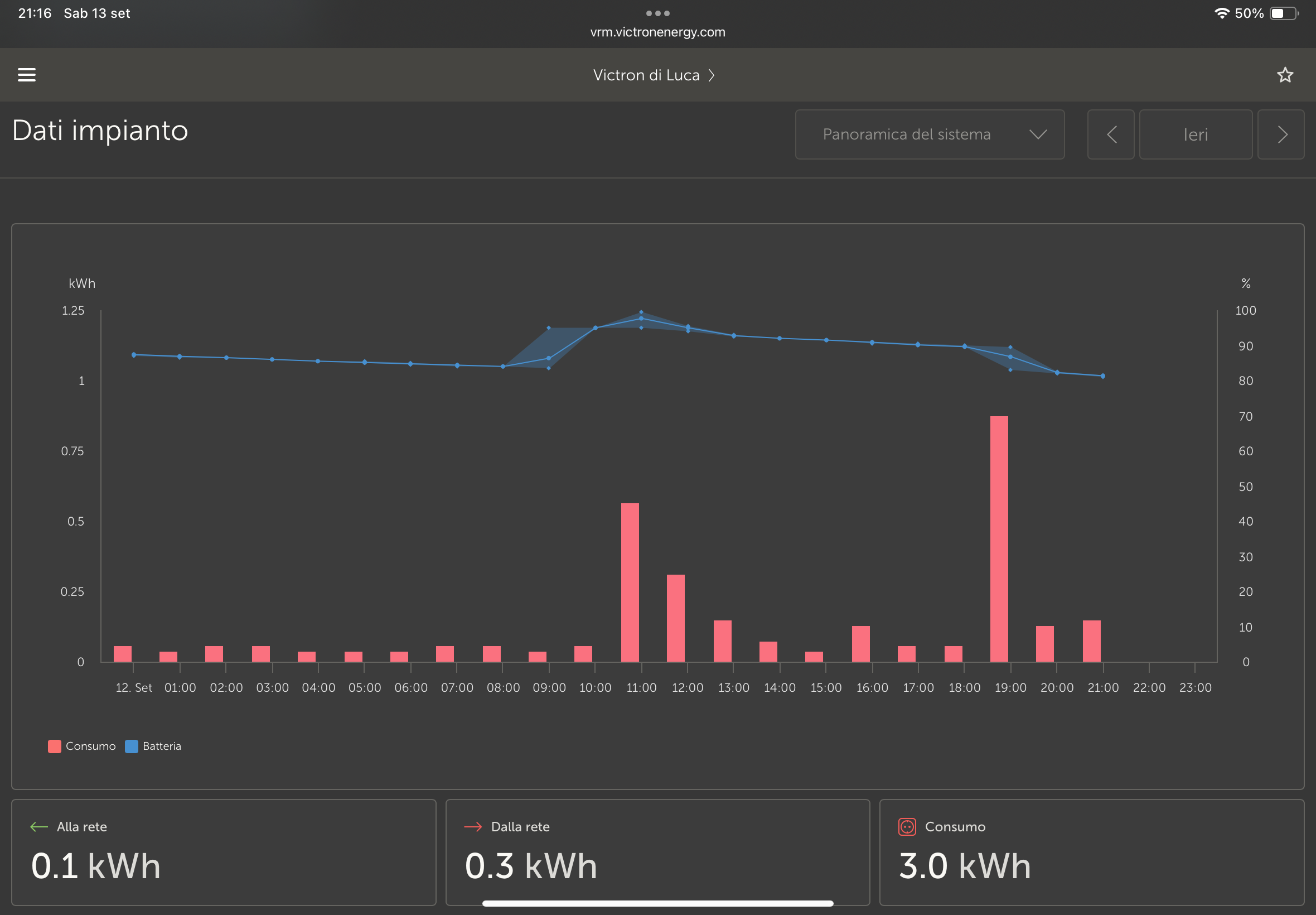This screenshot has width=1316, height=915.
Task: Click the tallest consumption bar at 19:00
Action: [x=999, y=539]
